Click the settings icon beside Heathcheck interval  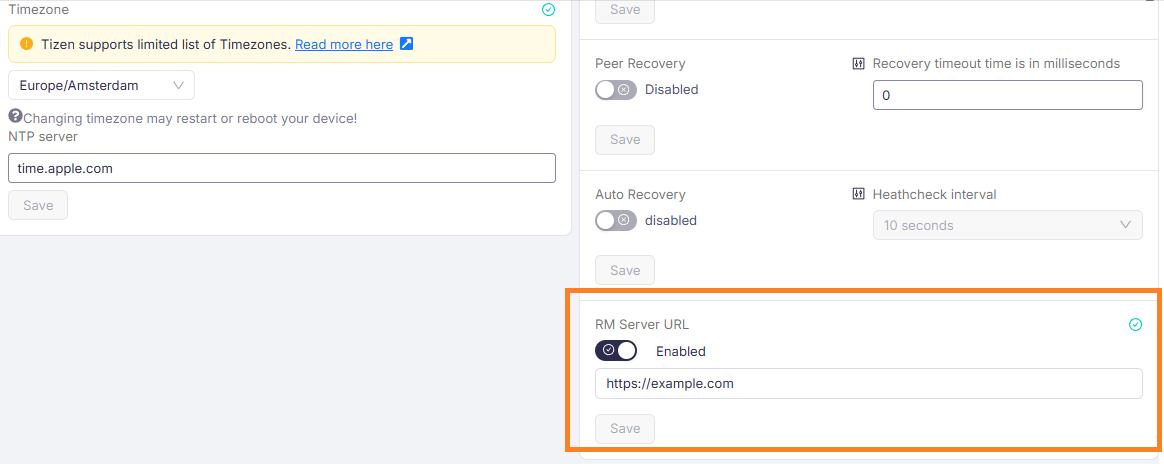coord(858,194)
